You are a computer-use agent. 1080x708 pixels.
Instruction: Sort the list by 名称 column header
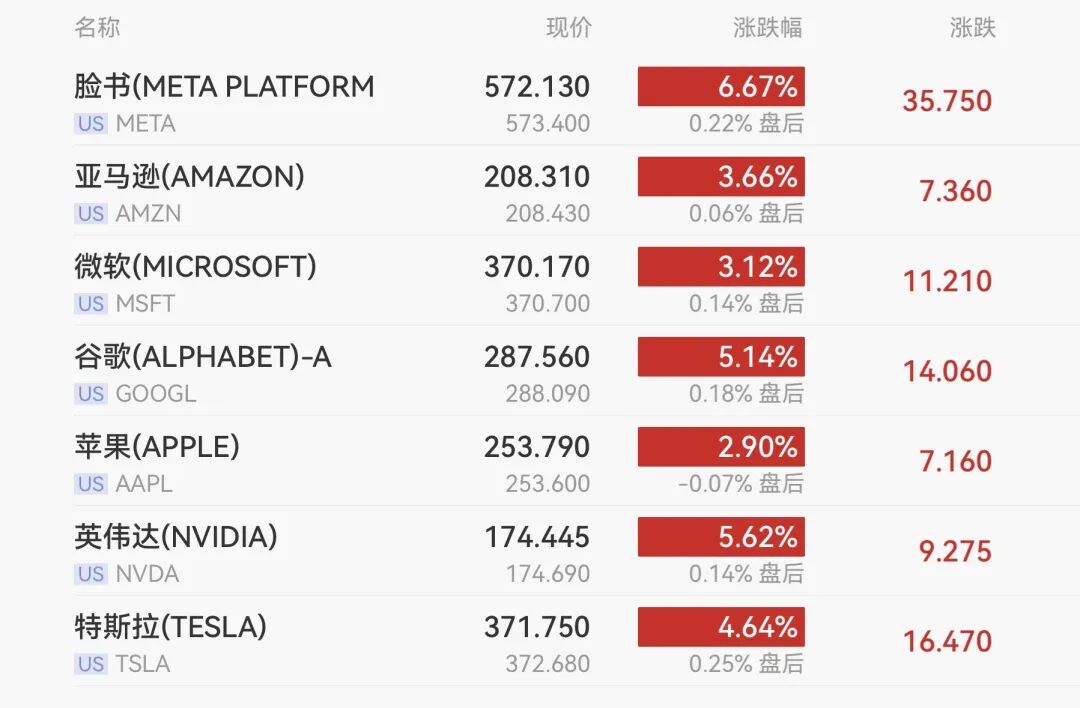97,28
